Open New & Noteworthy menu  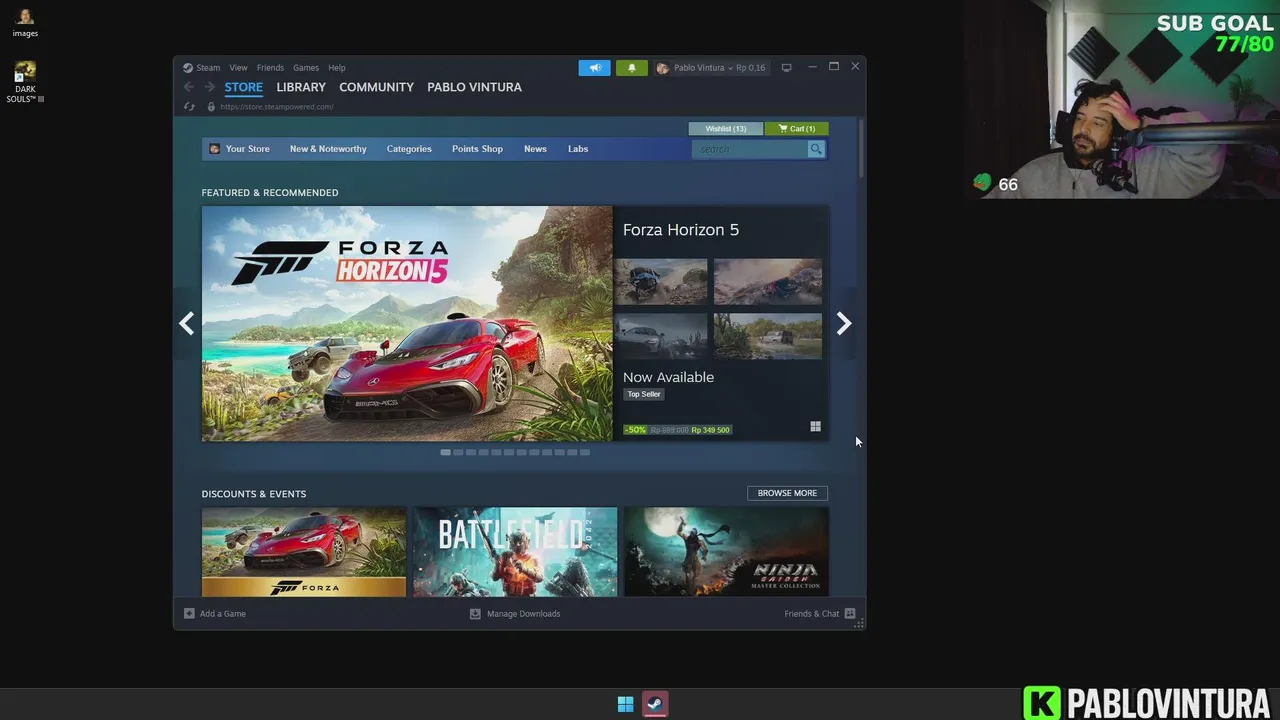(x=328, y=149)
